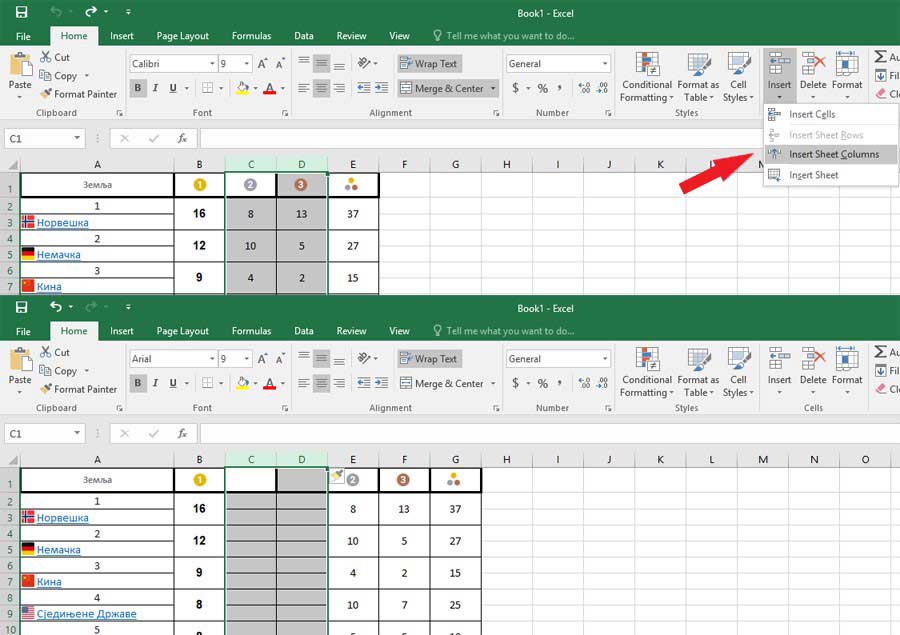Toggle Underline in the bottom Excel window
Viewport: 900px width, 635px height.
[173, 383]
